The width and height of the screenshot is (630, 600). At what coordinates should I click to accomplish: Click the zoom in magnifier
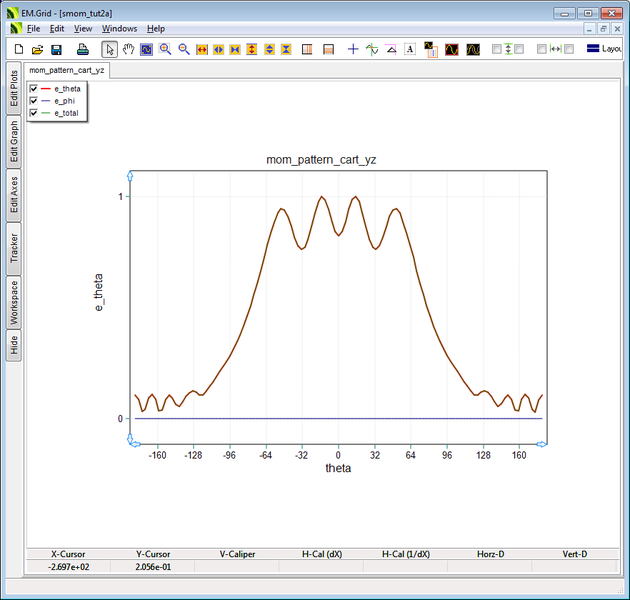165,49
